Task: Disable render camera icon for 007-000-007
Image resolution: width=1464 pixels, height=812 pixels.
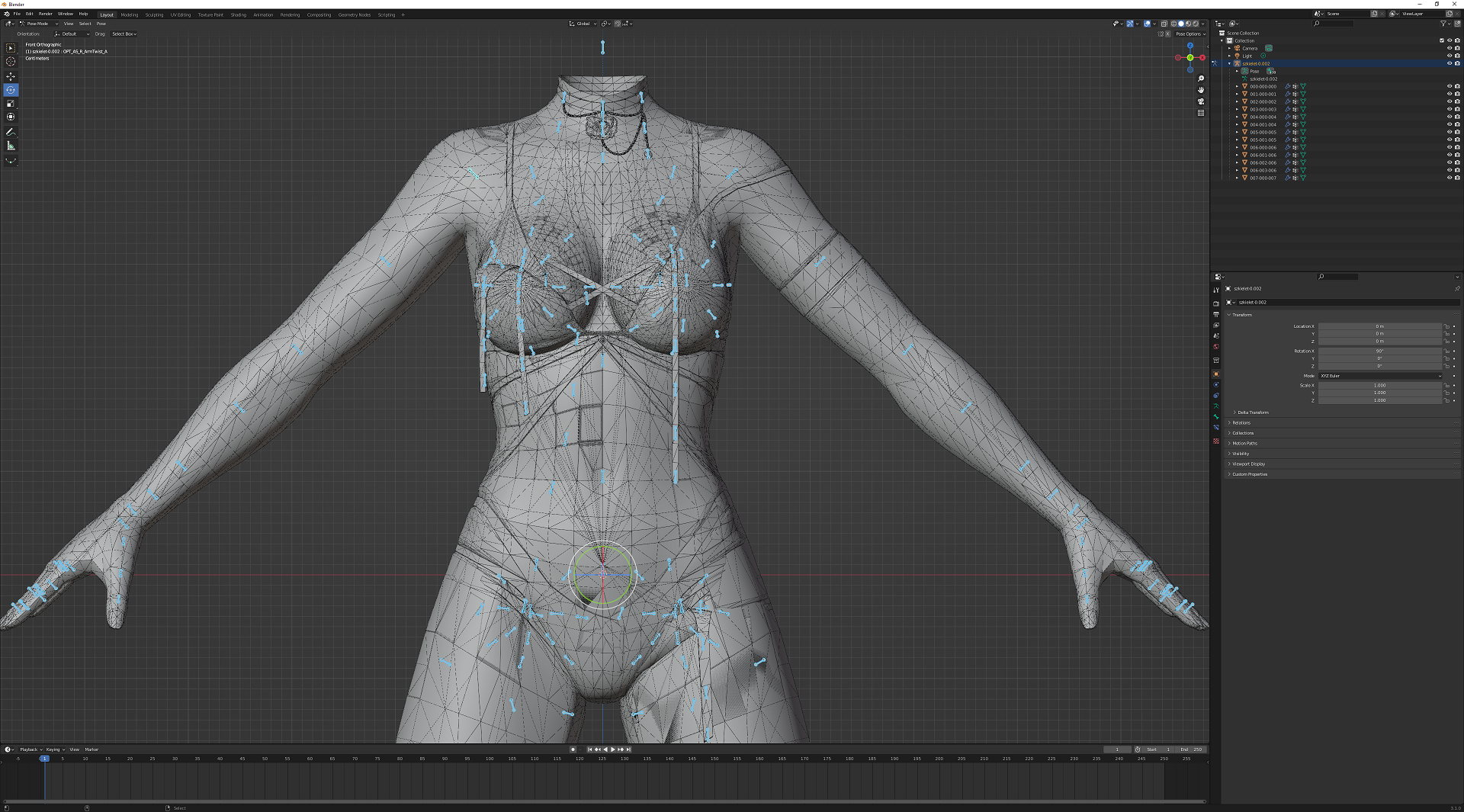Action: (1457, 178)
